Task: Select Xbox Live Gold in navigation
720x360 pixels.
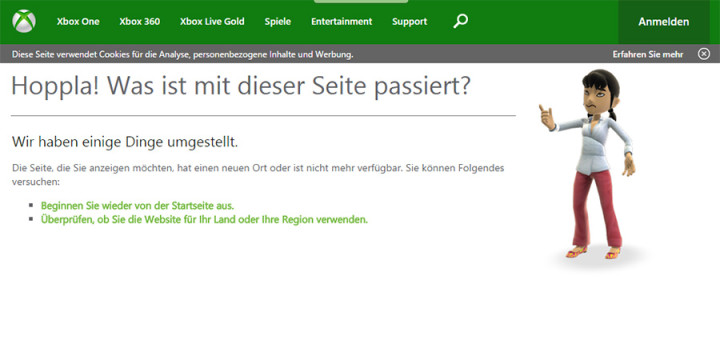Action: (212, 22)
